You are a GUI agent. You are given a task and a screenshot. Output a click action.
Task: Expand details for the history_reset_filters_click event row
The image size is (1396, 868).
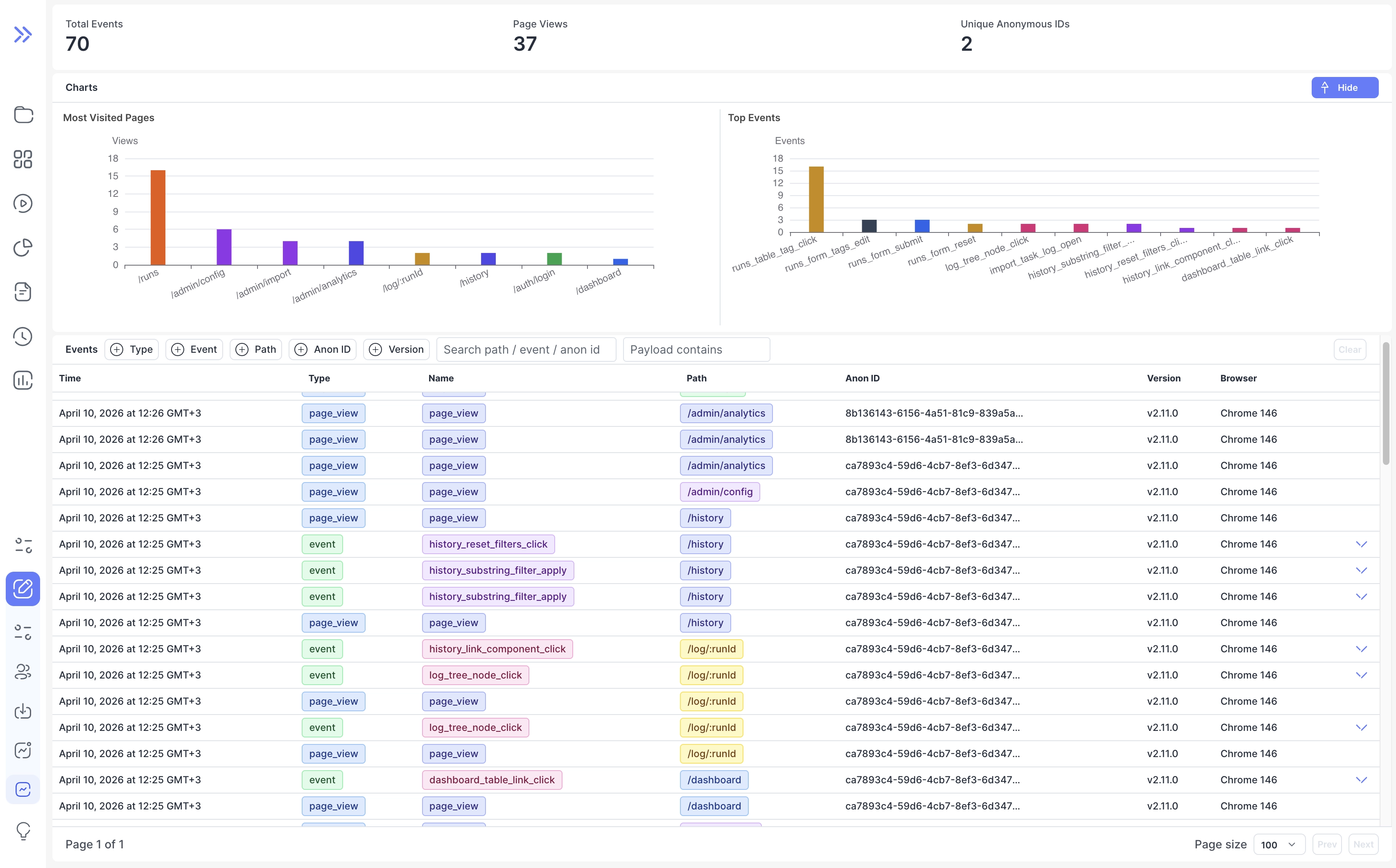click(1362, 543)
